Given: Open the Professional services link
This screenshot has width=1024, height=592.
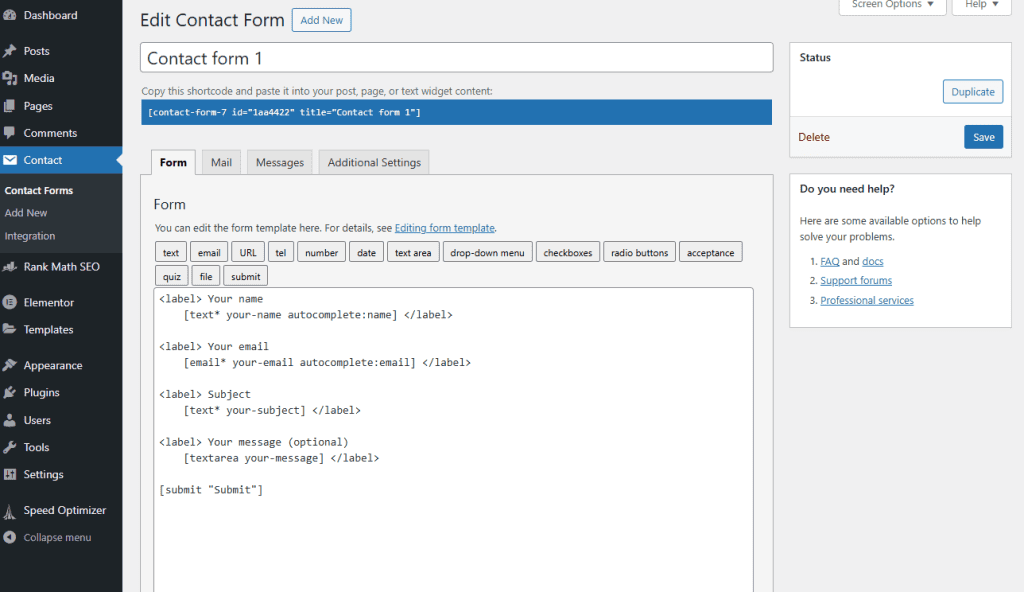Looking at the screenshot, I should [867, 301].
